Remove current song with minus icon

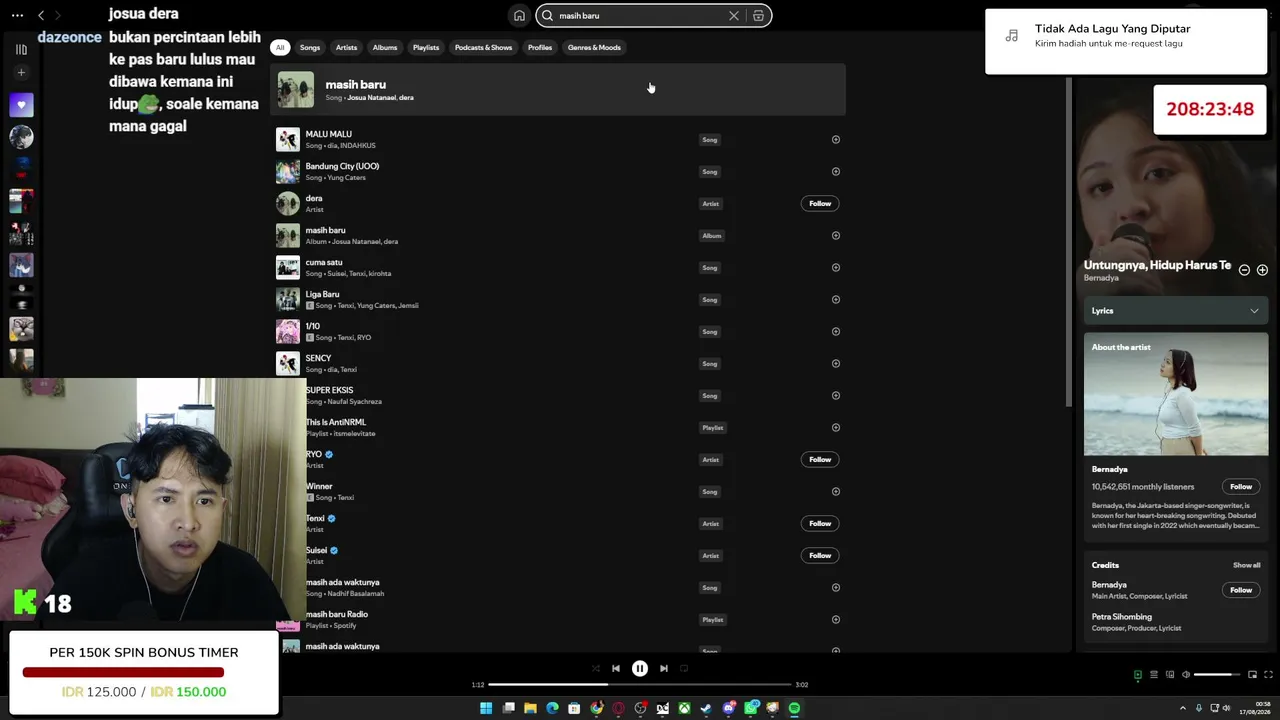click(1244, 270)
